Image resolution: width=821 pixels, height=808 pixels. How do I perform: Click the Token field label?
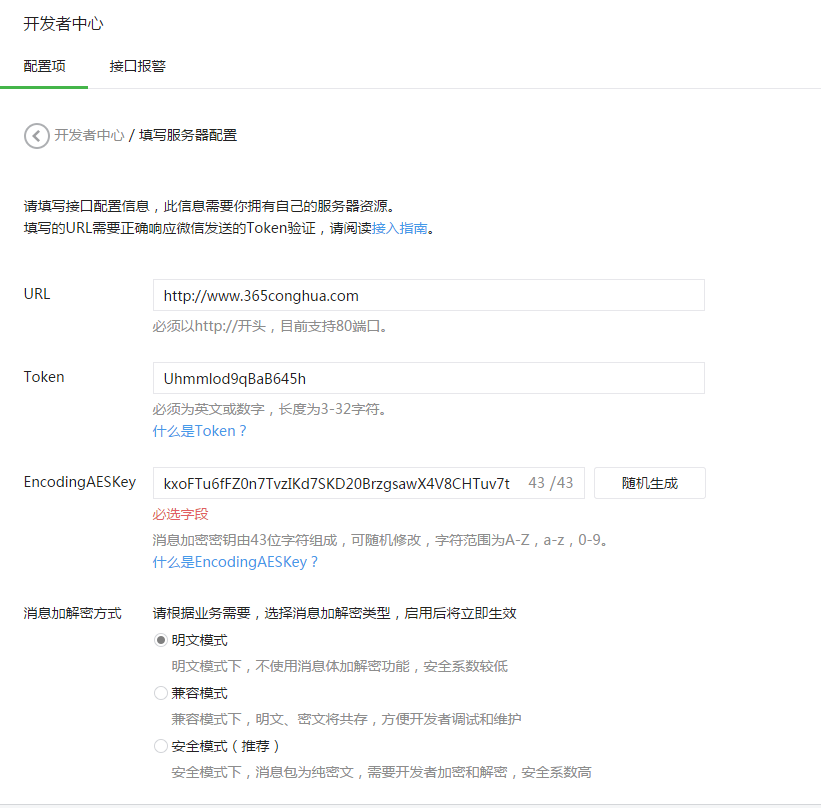pyautogui.click(x=44, y=377)
